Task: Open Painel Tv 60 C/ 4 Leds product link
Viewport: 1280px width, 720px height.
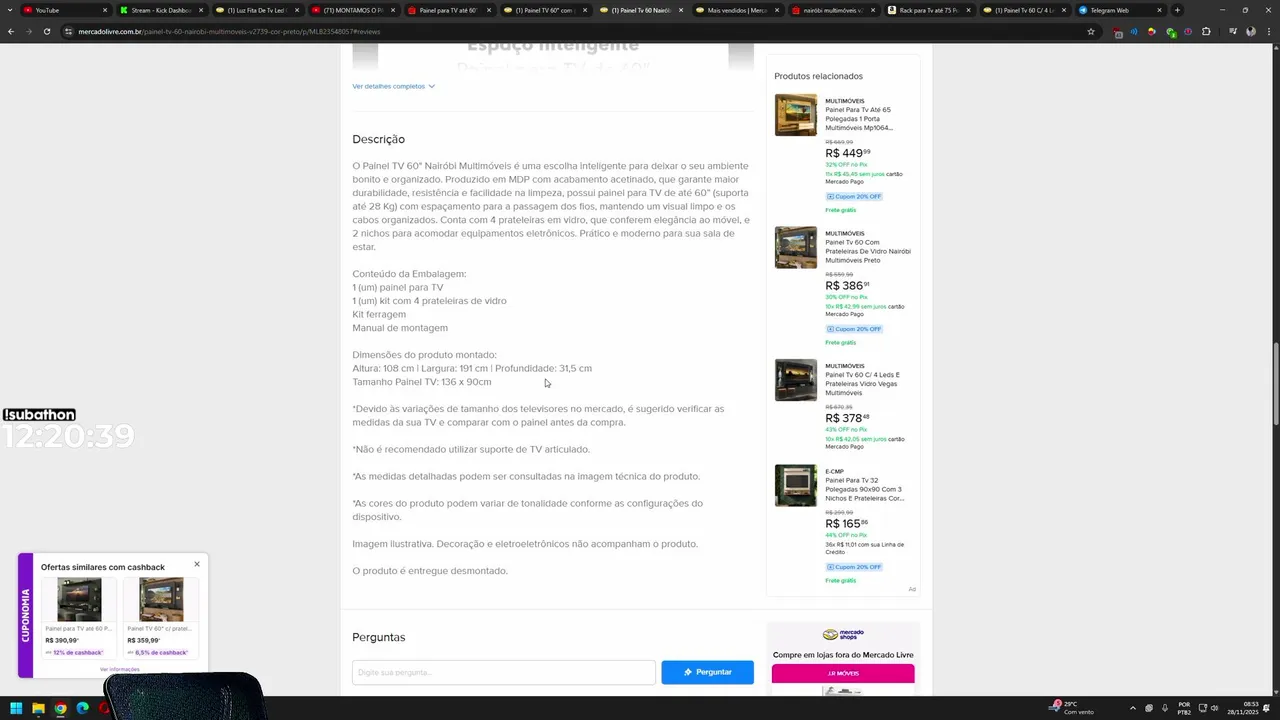Action: click(862, 384)
